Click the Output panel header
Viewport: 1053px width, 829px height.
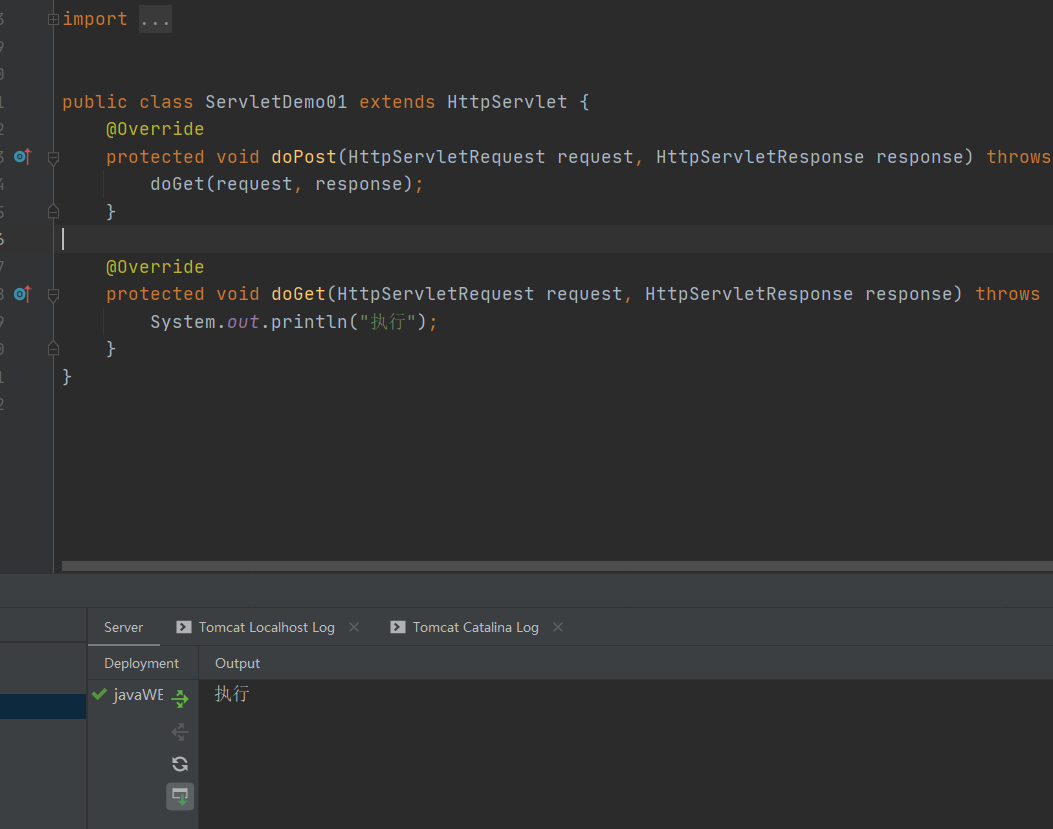pos(237,663)
